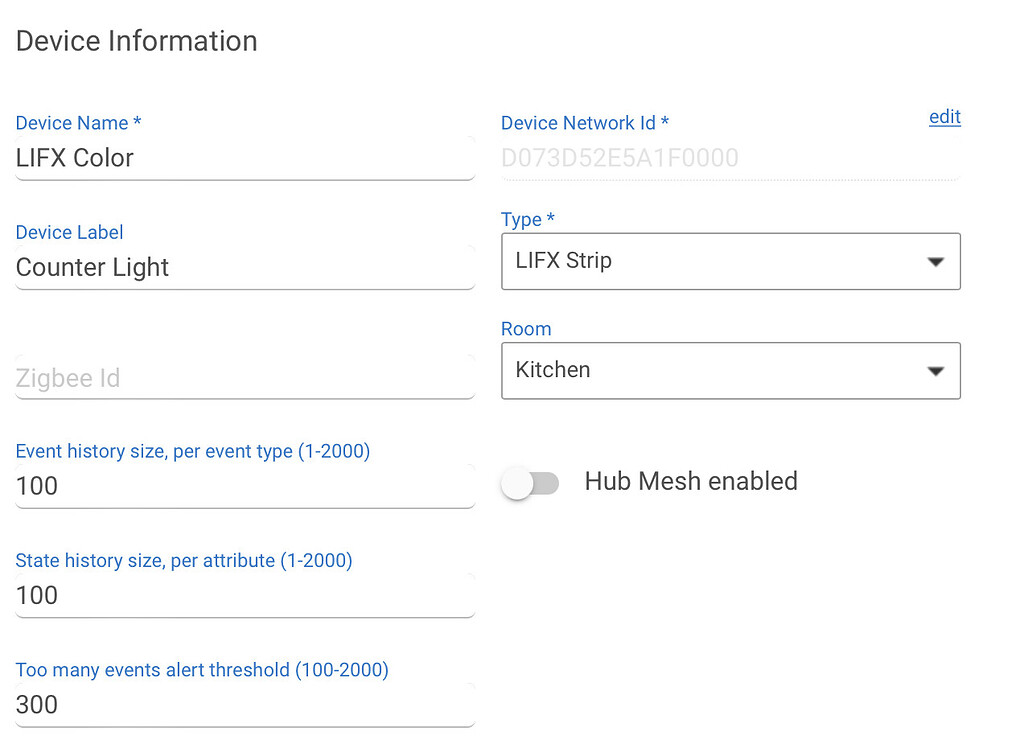The width and height of the screenshot is (1024, 752).
Task: Toggle the Hub Mesh enabled switch
Action: tap(530, 484)
